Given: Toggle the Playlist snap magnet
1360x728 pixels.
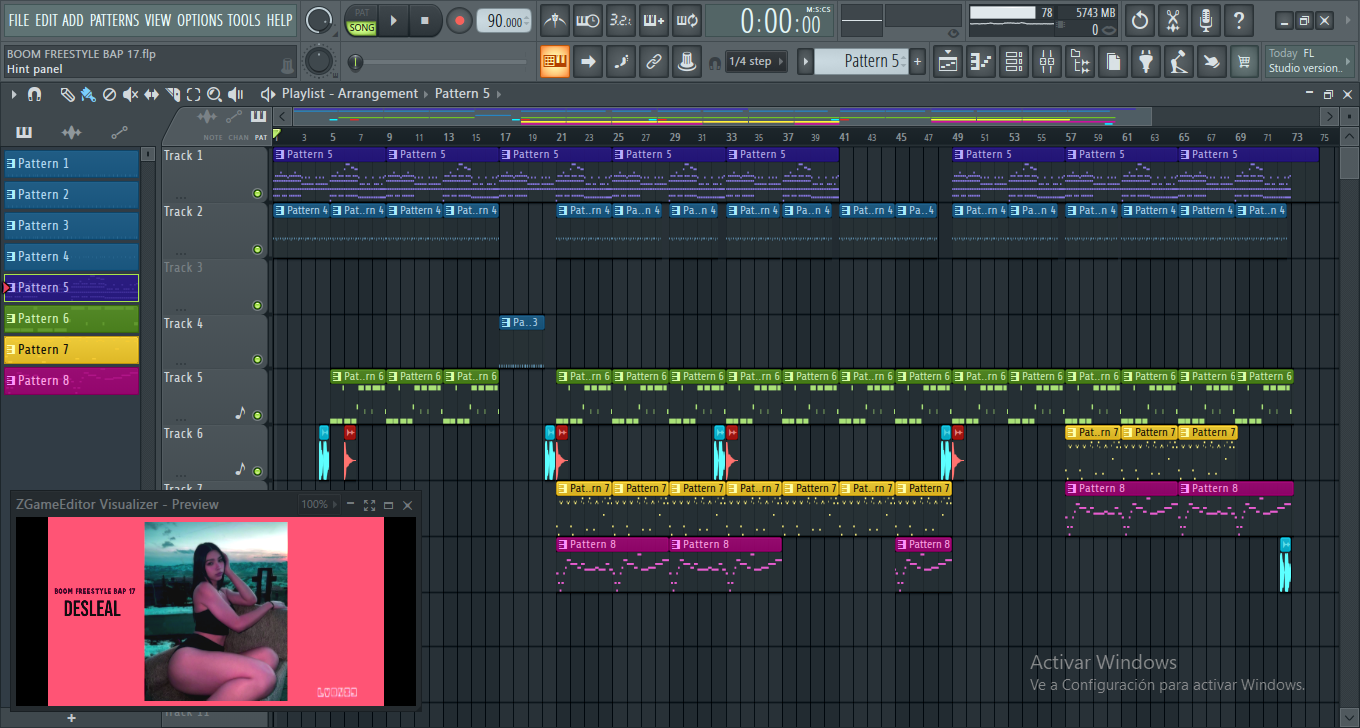Looking at the screenshot, I should [34, 94].
